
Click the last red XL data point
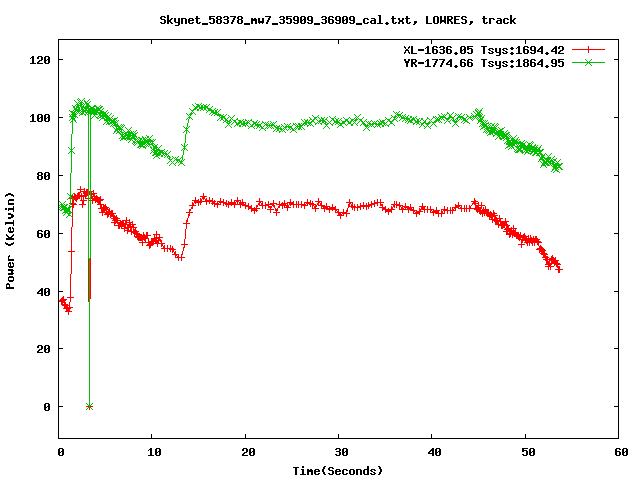pyautogui.click(x=559, y=269)
